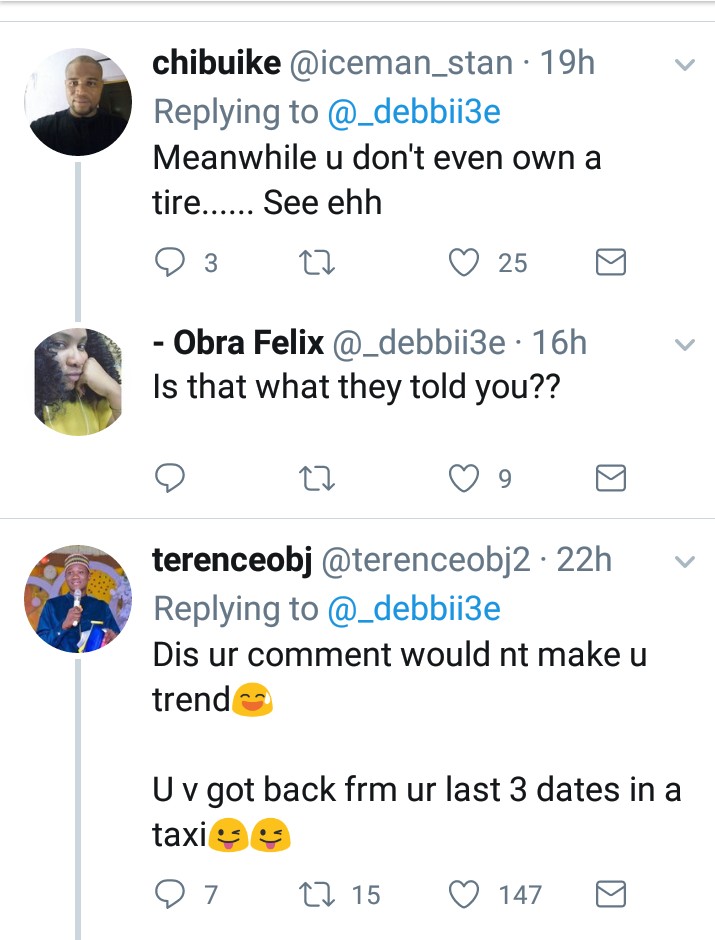Open more options caret on terenceobj's tweet
715x940 pixels.
point(685,562)
